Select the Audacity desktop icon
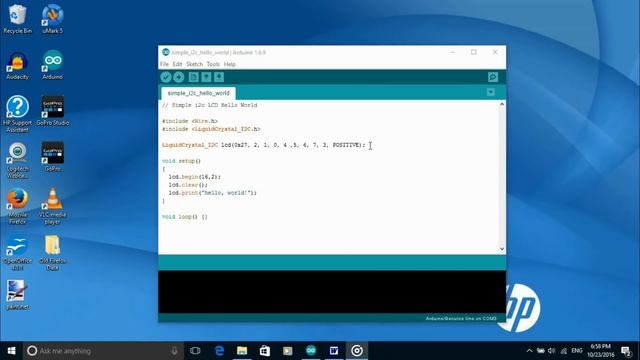This screenshot has width=640, height=360. click(17, 65)
